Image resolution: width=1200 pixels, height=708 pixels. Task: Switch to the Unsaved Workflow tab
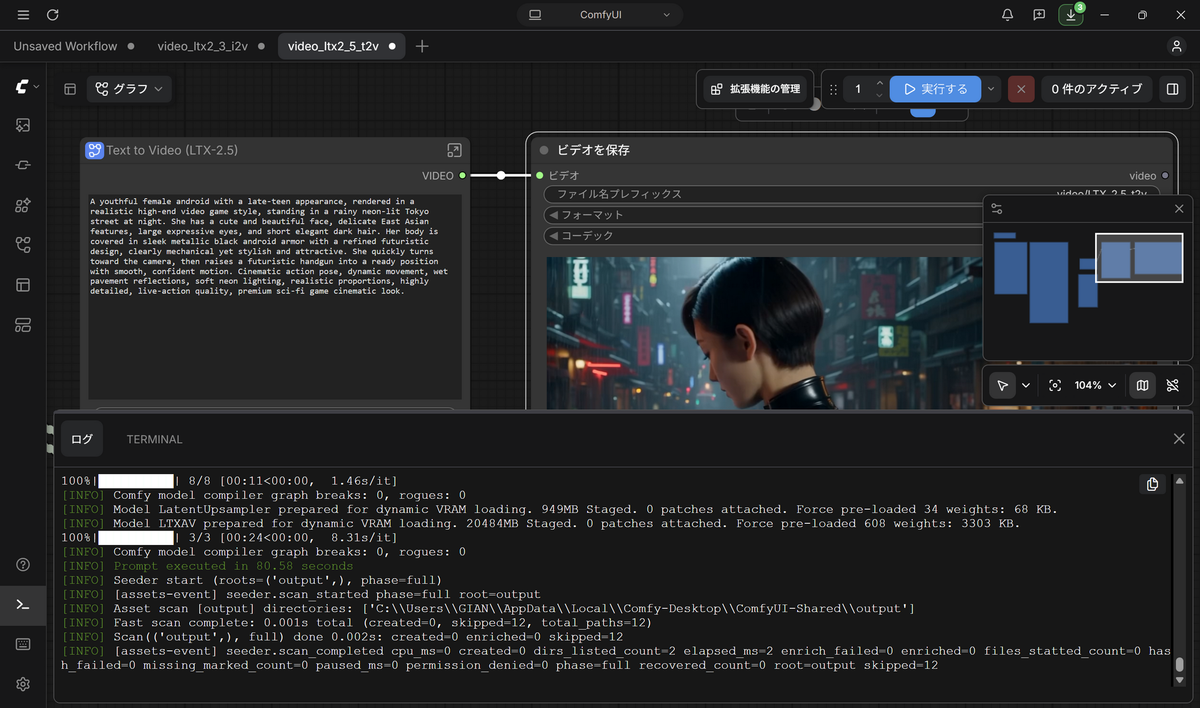(73, 46)
